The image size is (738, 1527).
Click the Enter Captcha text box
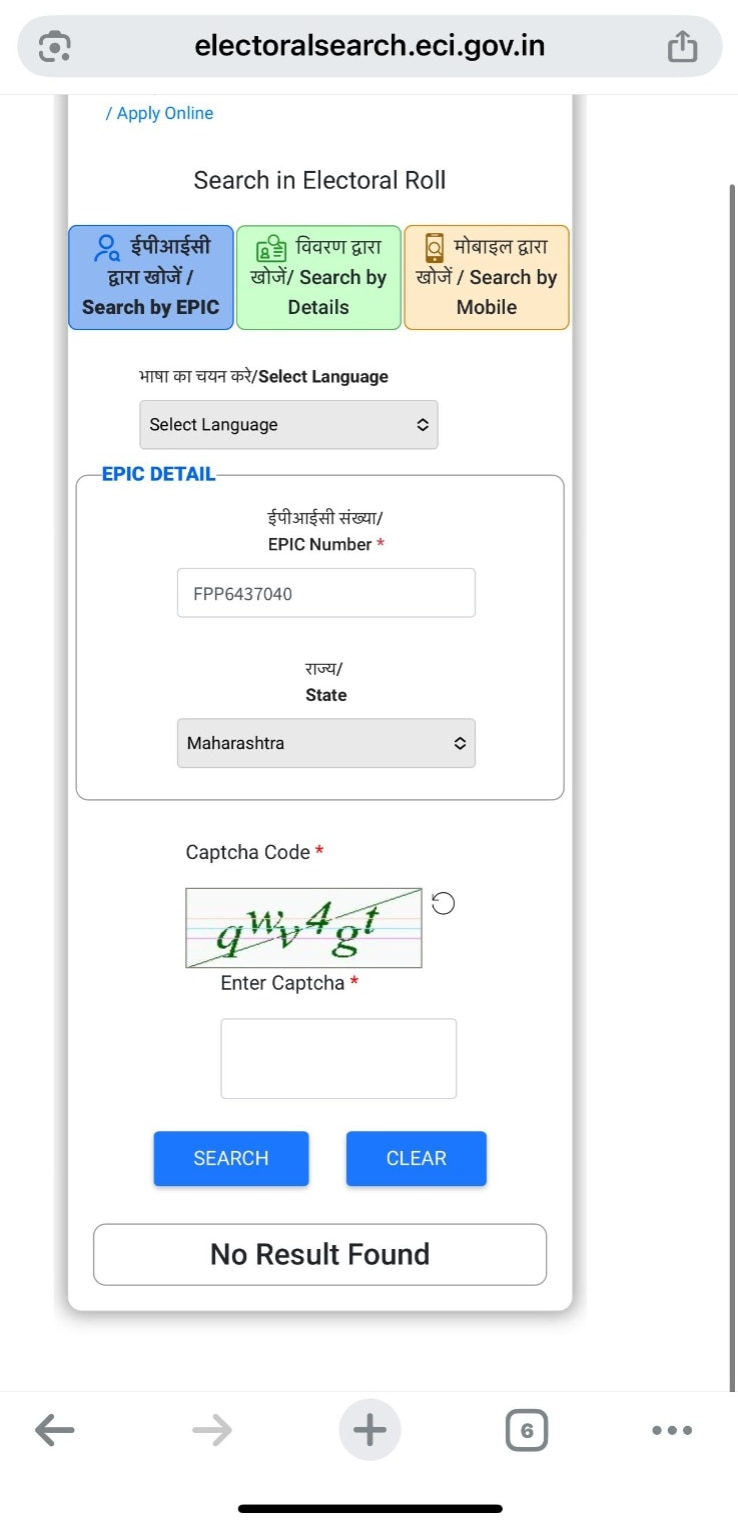(x=338, y=1058)
